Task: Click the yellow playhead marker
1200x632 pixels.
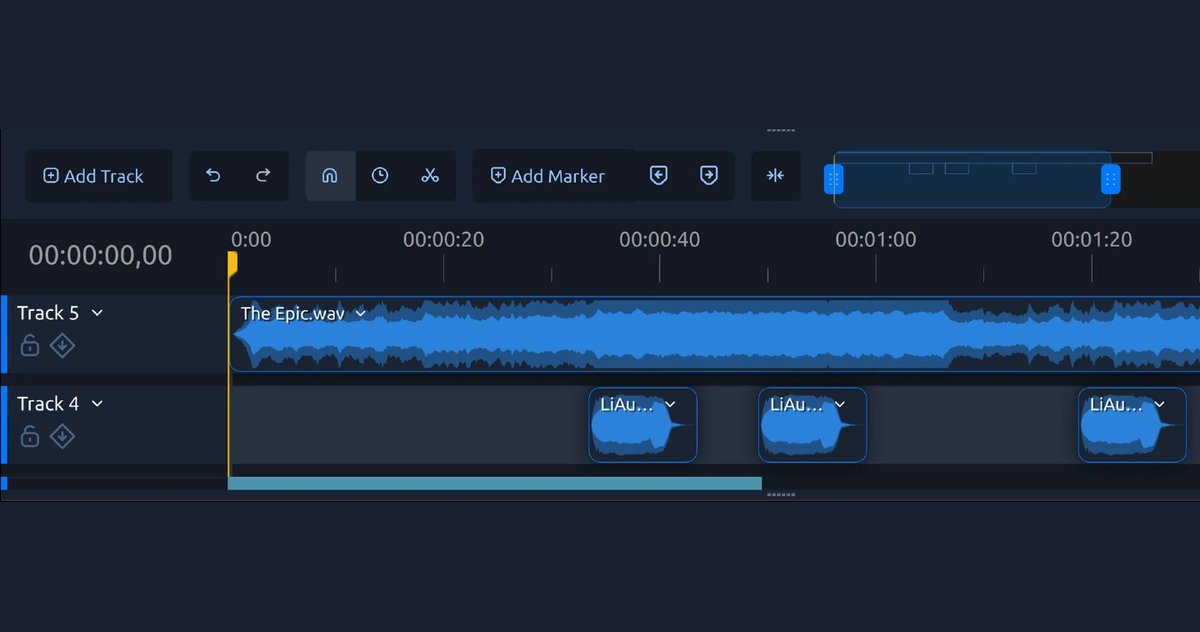Action: pos(232,264)
